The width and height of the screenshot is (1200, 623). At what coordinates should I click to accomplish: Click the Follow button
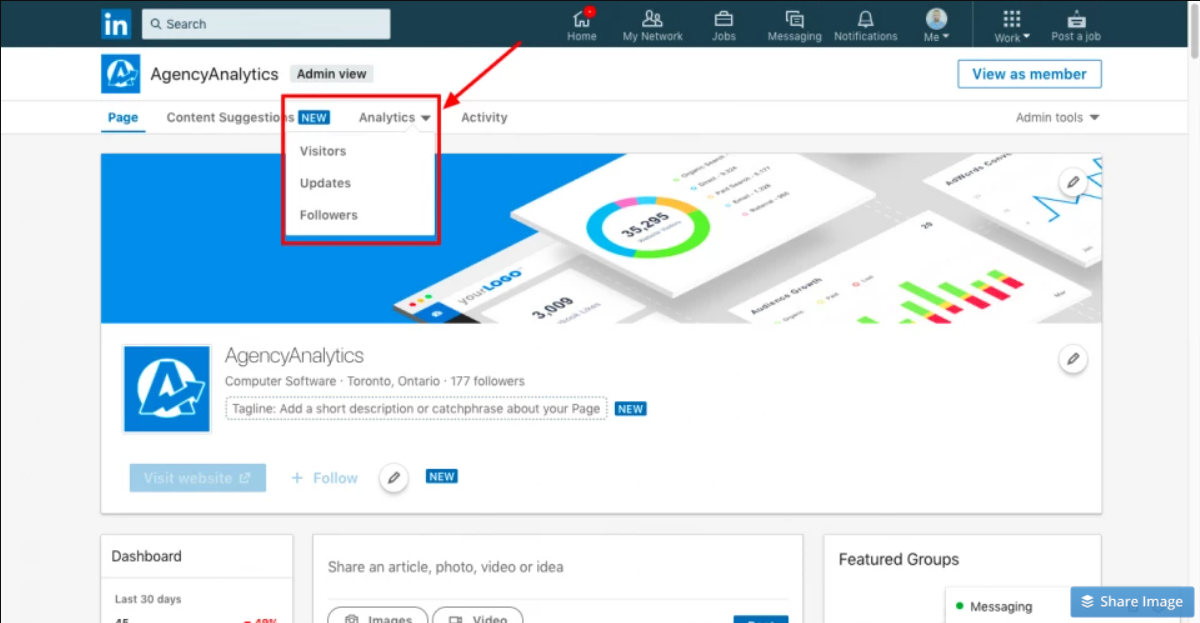point(324,478)
